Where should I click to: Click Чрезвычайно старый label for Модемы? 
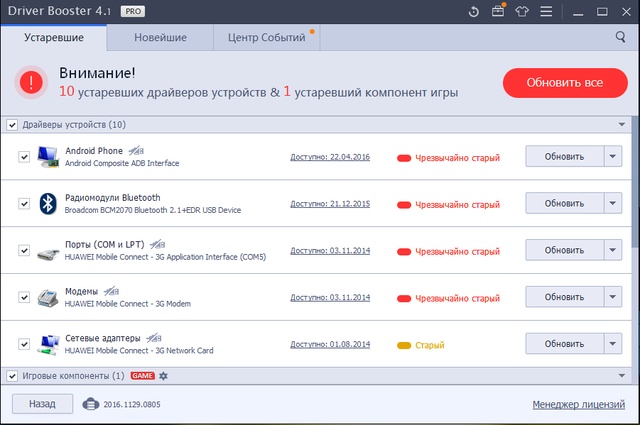(458, 298)
